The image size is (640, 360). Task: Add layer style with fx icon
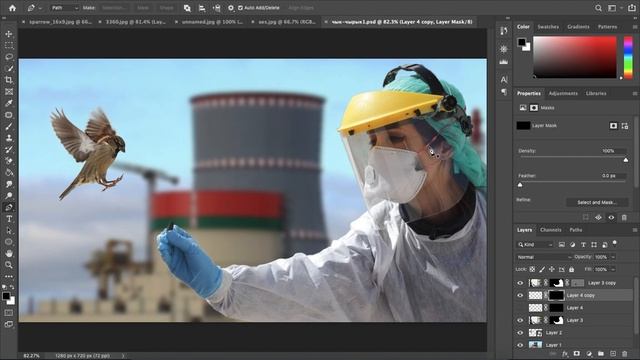pyautogui.click(x=565, y=354)
